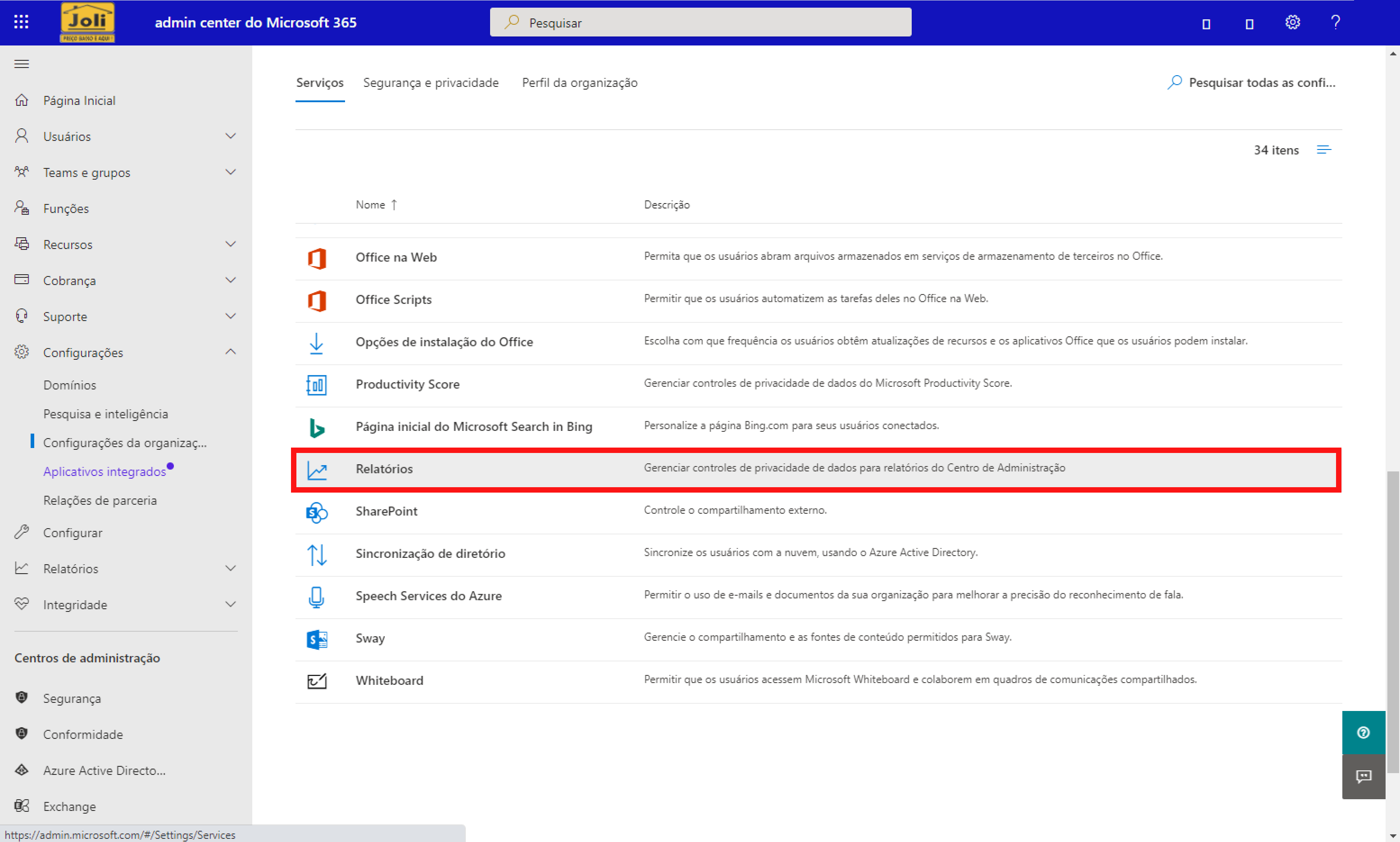Screen dimensions: 1400x842
Task: Click the Sway service icon
Action: pyautogui.click(x=317, y=639)
